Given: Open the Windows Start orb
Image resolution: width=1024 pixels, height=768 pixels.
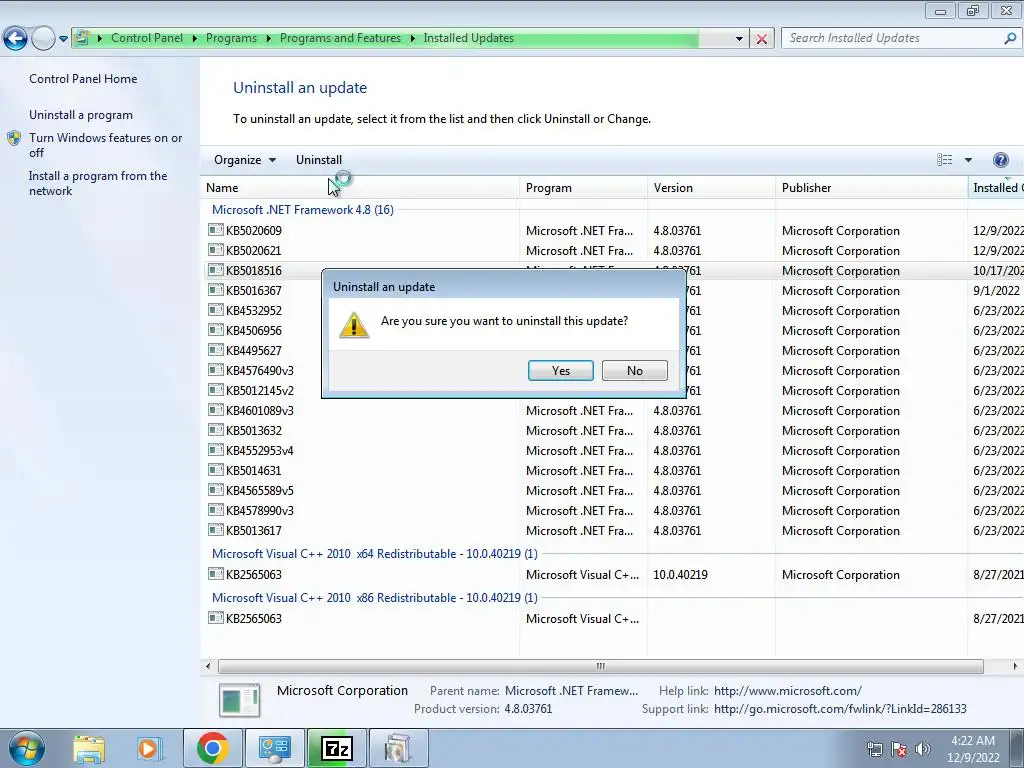Looking at the screenshot, I should click(27, 748).
